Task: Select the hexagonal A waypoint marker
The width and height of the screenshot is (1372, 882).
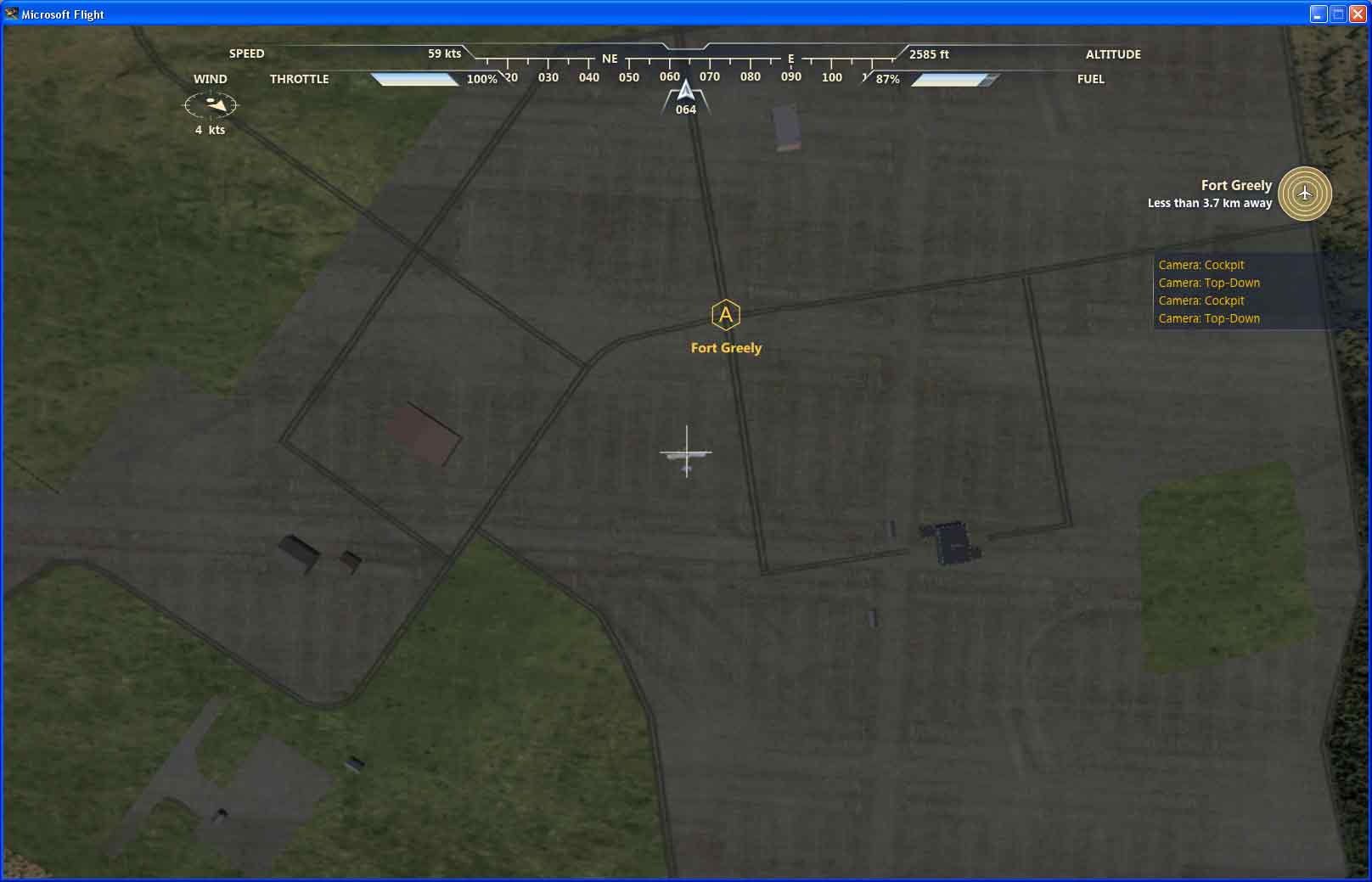Action: click(726, 316)
